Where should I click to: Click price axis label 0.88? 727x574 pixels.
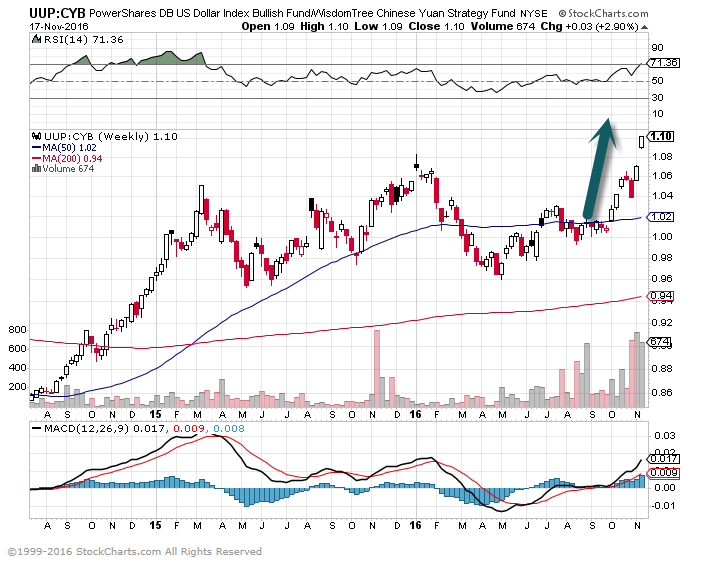coord(662,369)
